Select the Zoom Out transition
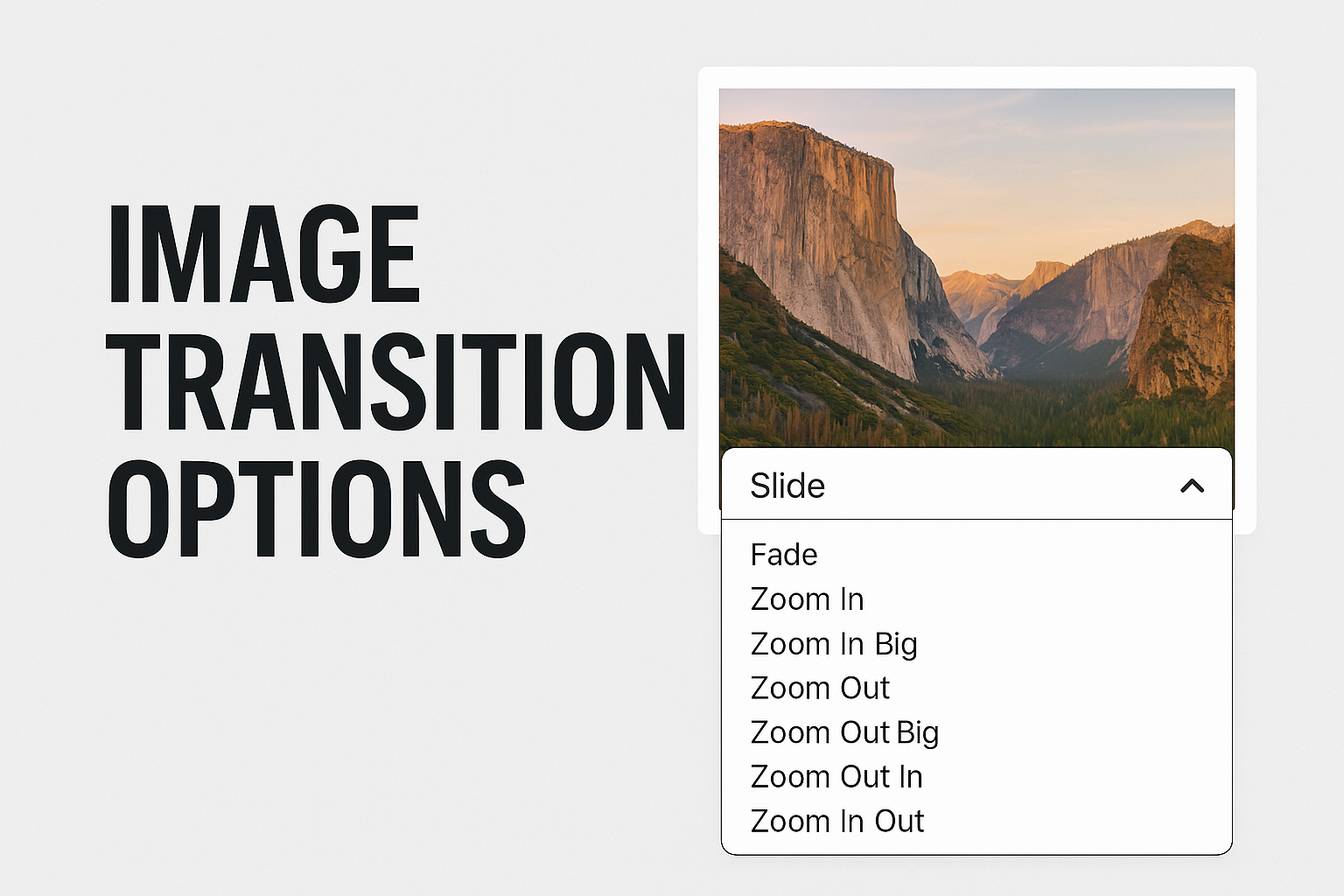The image size is (1344, 896). click(820, 688)
